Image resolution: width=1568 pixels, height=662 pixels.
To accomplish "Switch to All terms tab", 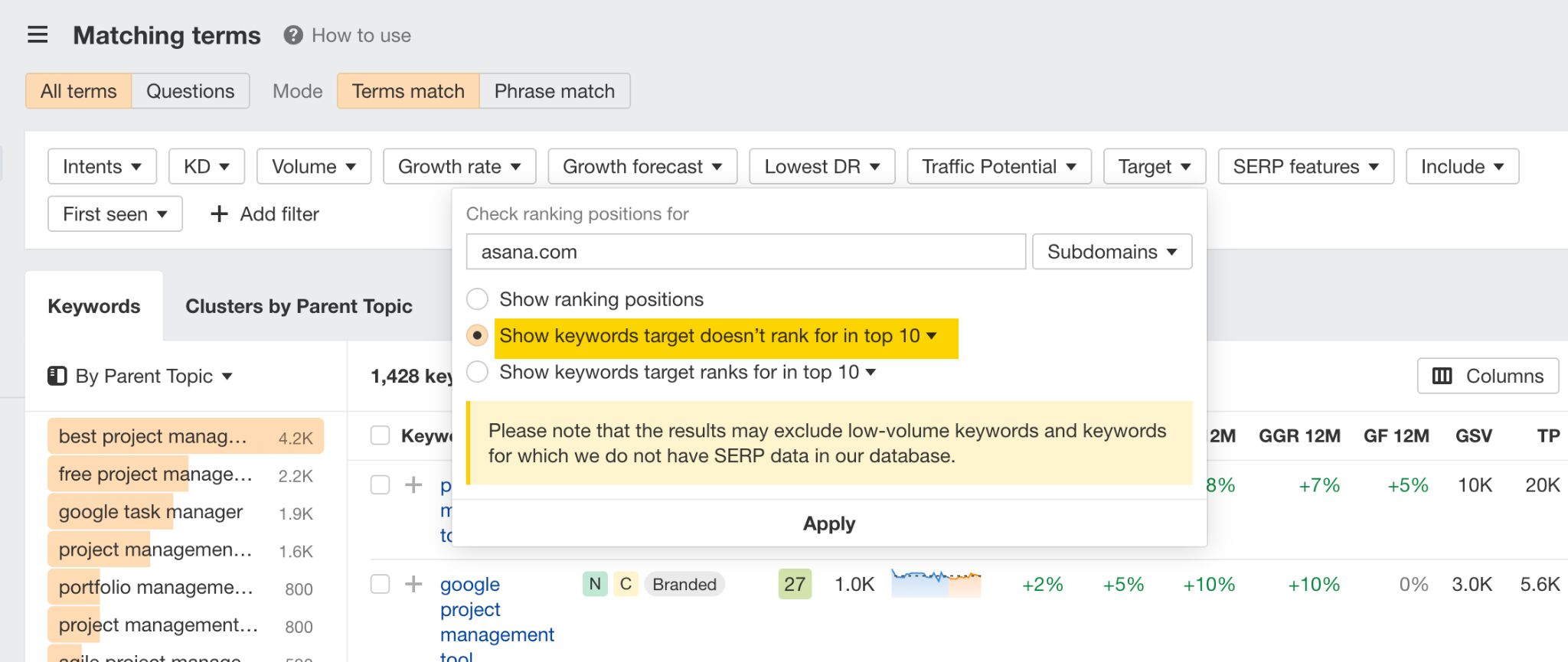I will [x=79, y=91].
